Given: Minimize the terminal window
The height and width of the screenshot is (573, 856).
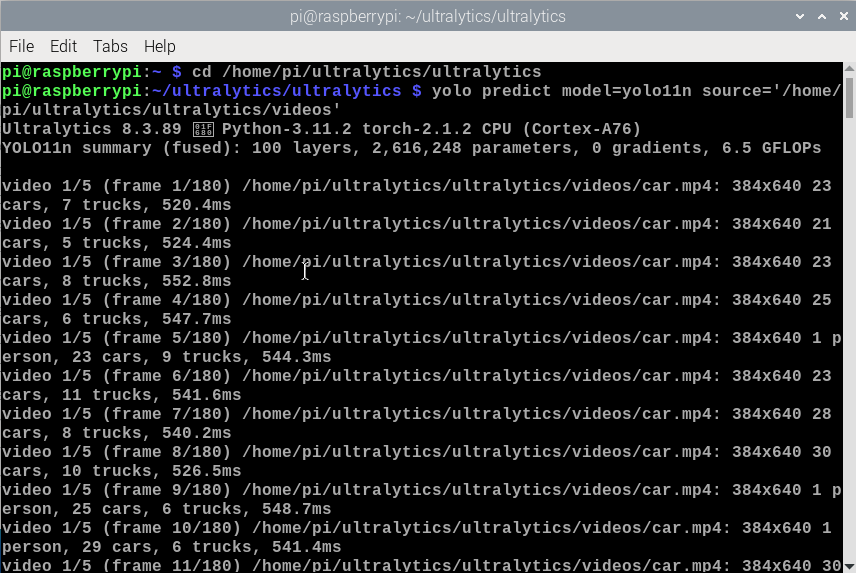Looking at the screenshot, I should 800,16.
